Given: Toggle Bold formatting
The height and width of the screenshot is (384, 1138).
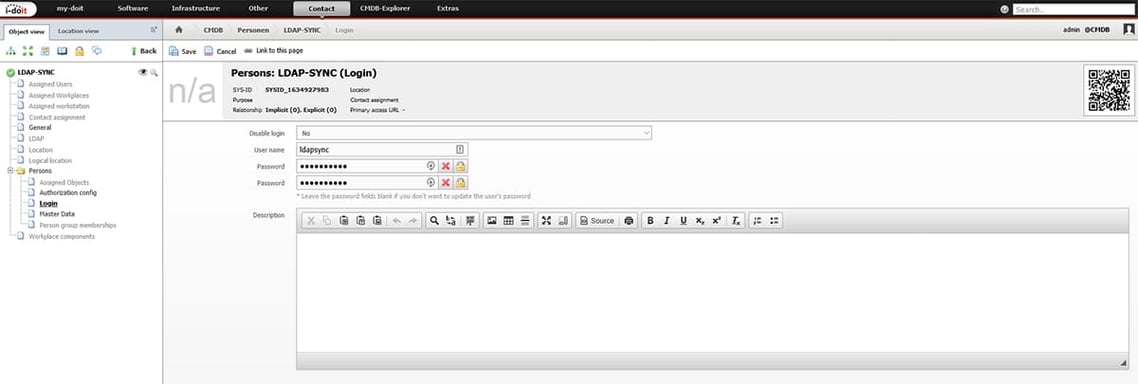Looking at the screenshot, I should 650,221.
